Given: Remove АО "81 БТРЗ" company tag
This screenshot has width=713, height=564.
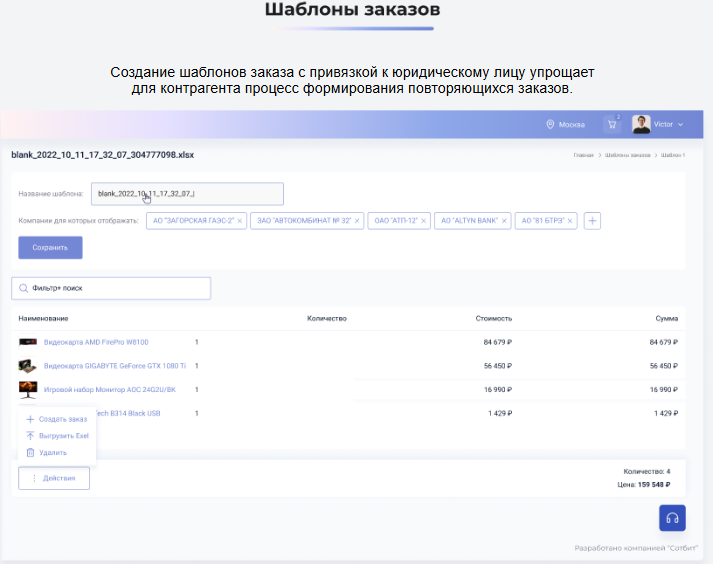Looking at the screenshot, I should click(x=571, y=221).
